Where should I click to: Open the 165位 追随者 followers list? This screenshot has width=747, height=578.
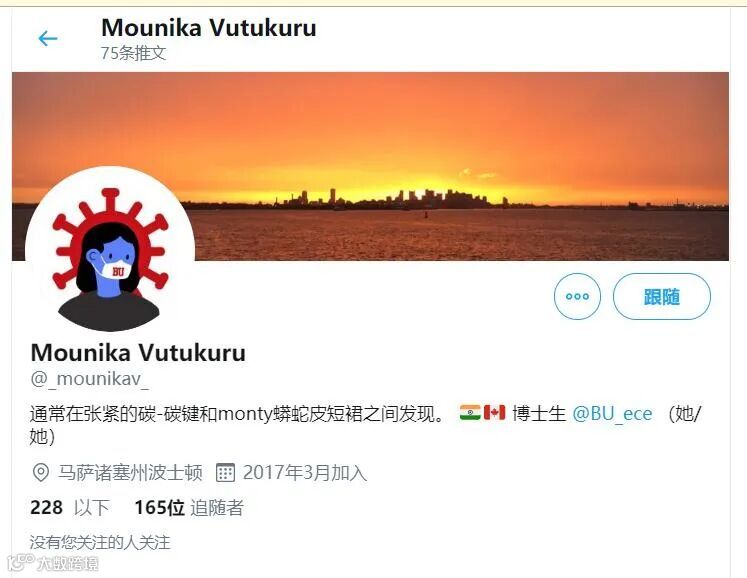(189, 507)
